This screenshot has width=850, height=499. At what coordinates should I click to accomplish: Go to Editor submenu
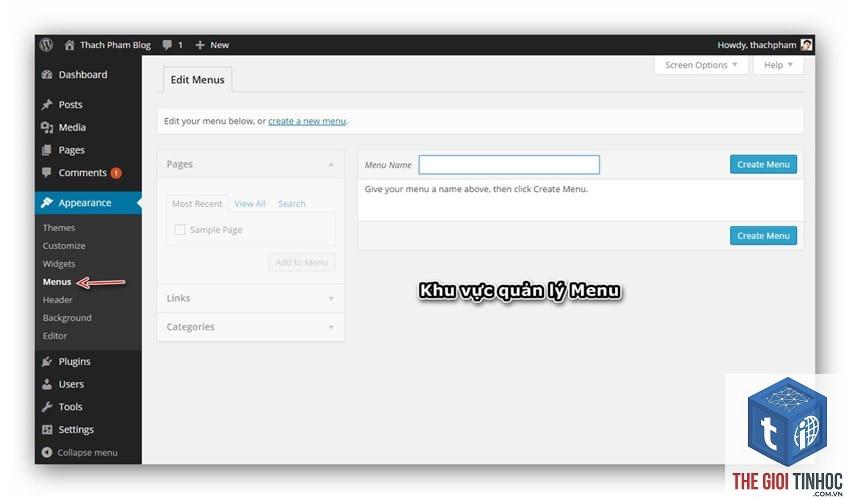55,336
